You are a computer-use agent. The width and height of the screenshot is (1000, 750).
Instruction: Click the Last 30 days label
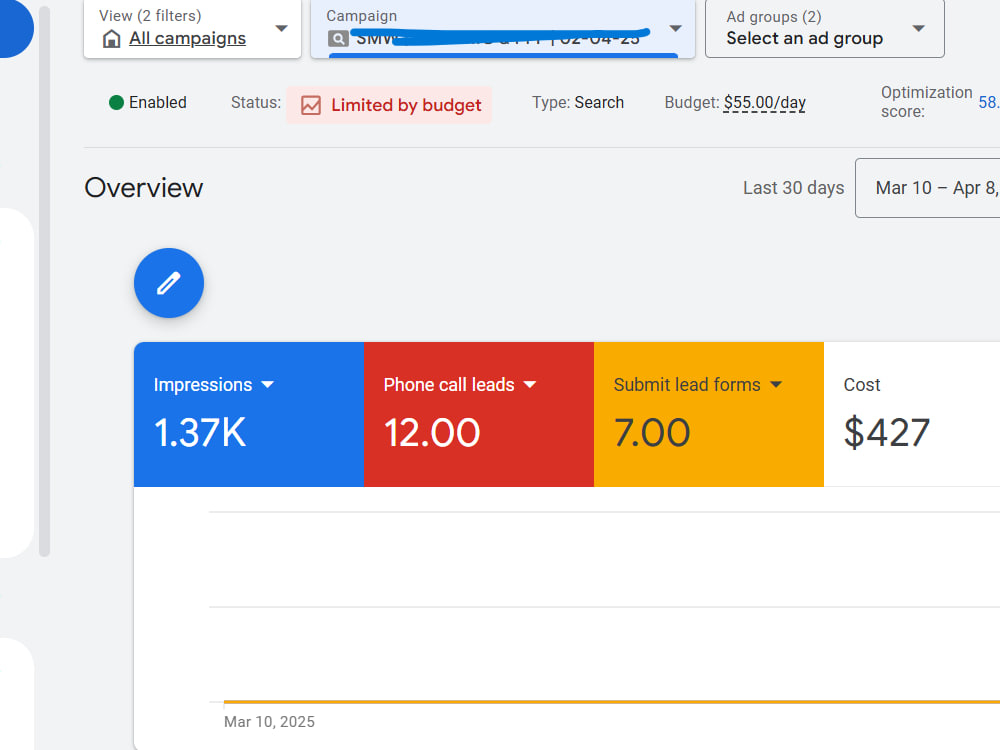793,188
